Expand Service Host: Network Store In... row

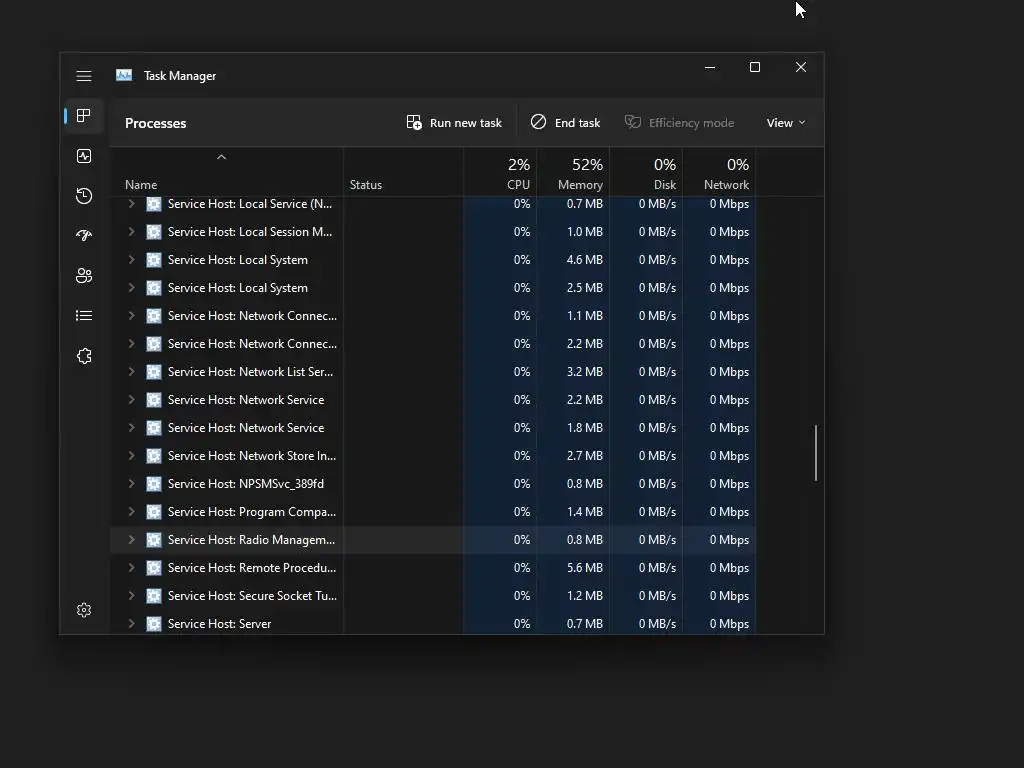click(131, 456)
